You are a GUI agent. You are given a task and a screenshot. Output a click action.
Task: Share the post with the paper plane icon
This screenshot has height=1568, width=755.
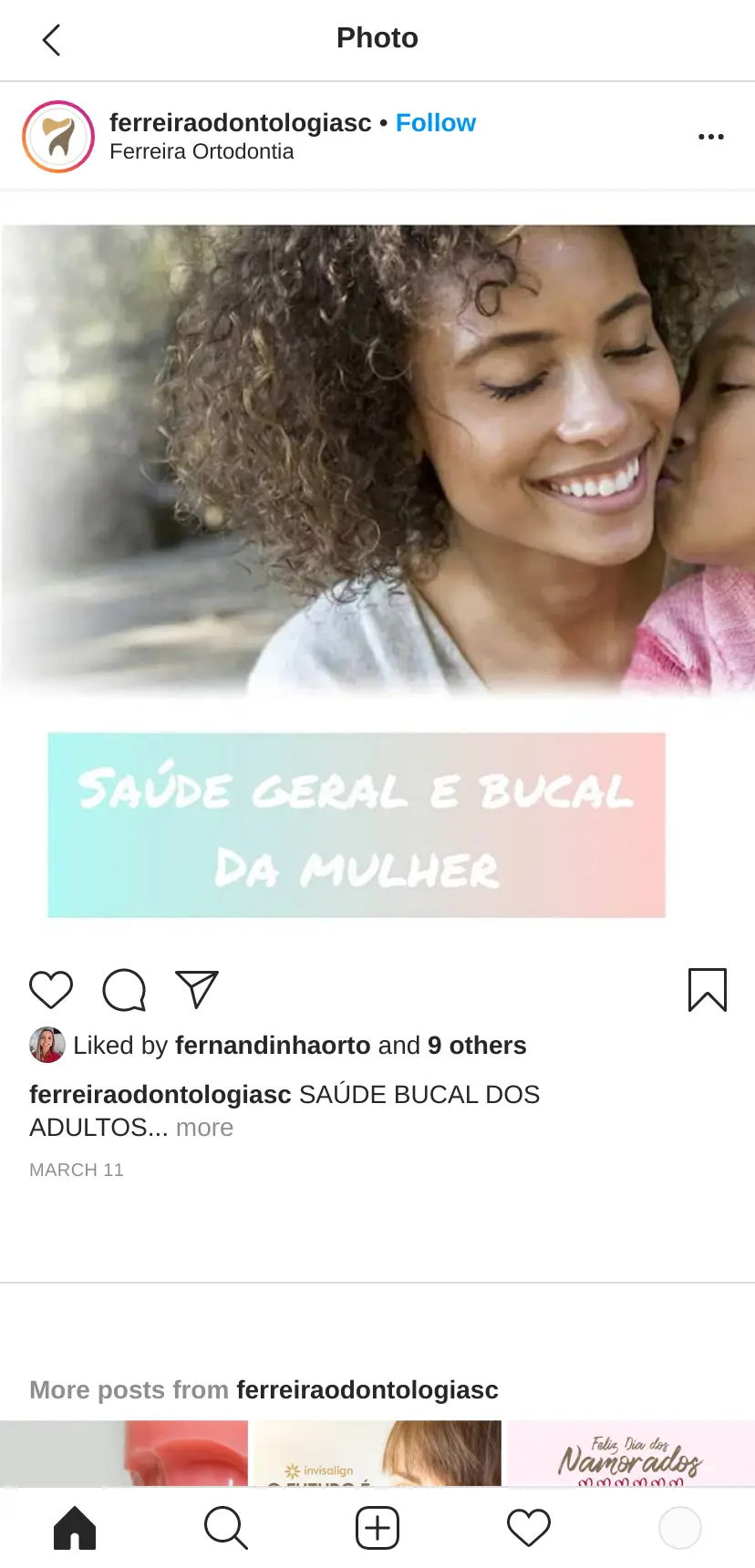(x=197, y=989)
